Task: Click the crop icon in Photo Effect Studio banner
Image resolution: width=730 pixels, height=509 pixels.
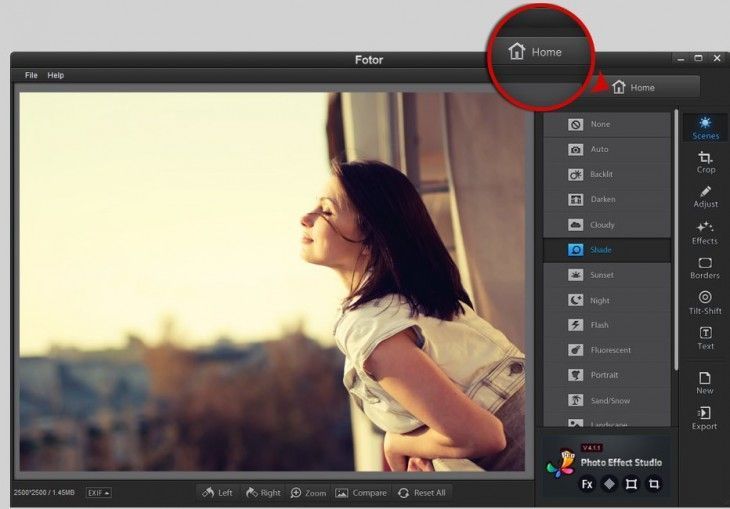Action: point(654,484)
